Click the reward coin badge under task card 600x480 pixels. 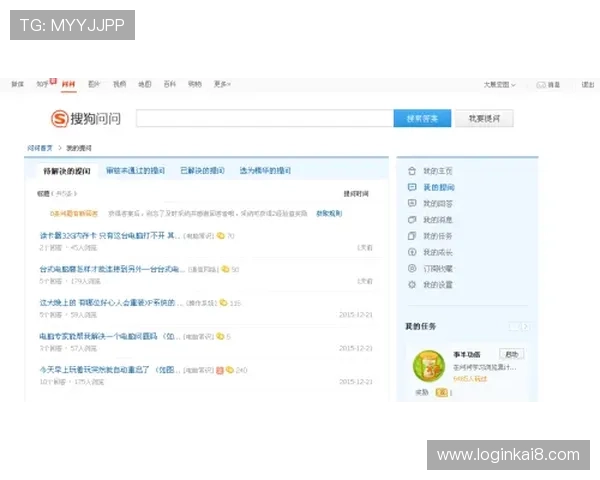click(x=442, y=392)
